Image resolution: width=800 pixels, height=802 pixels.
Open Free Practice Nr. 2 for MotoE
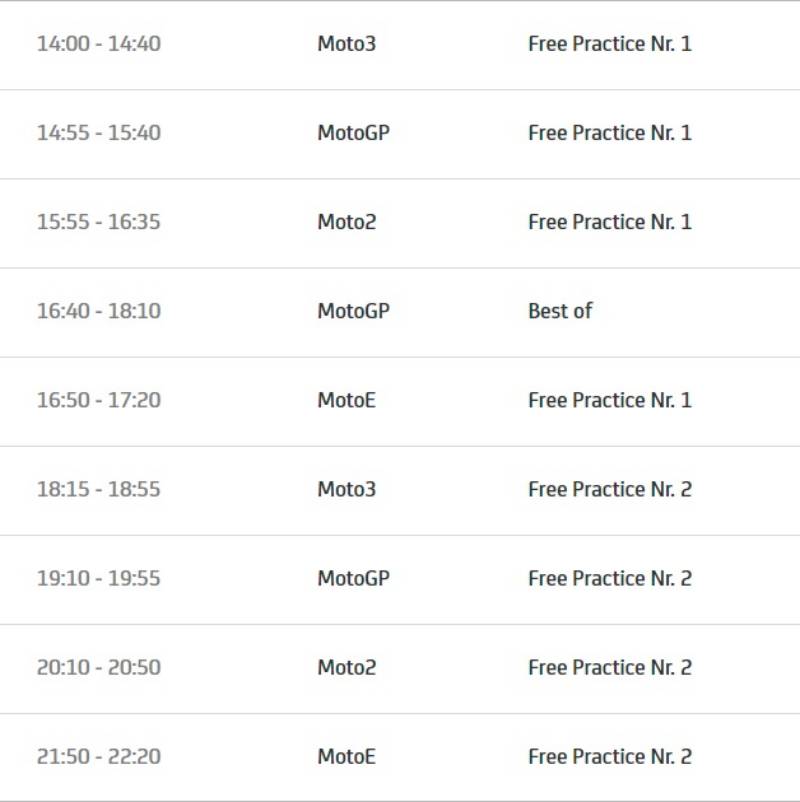pyautogui.click(x=609, y=756)
